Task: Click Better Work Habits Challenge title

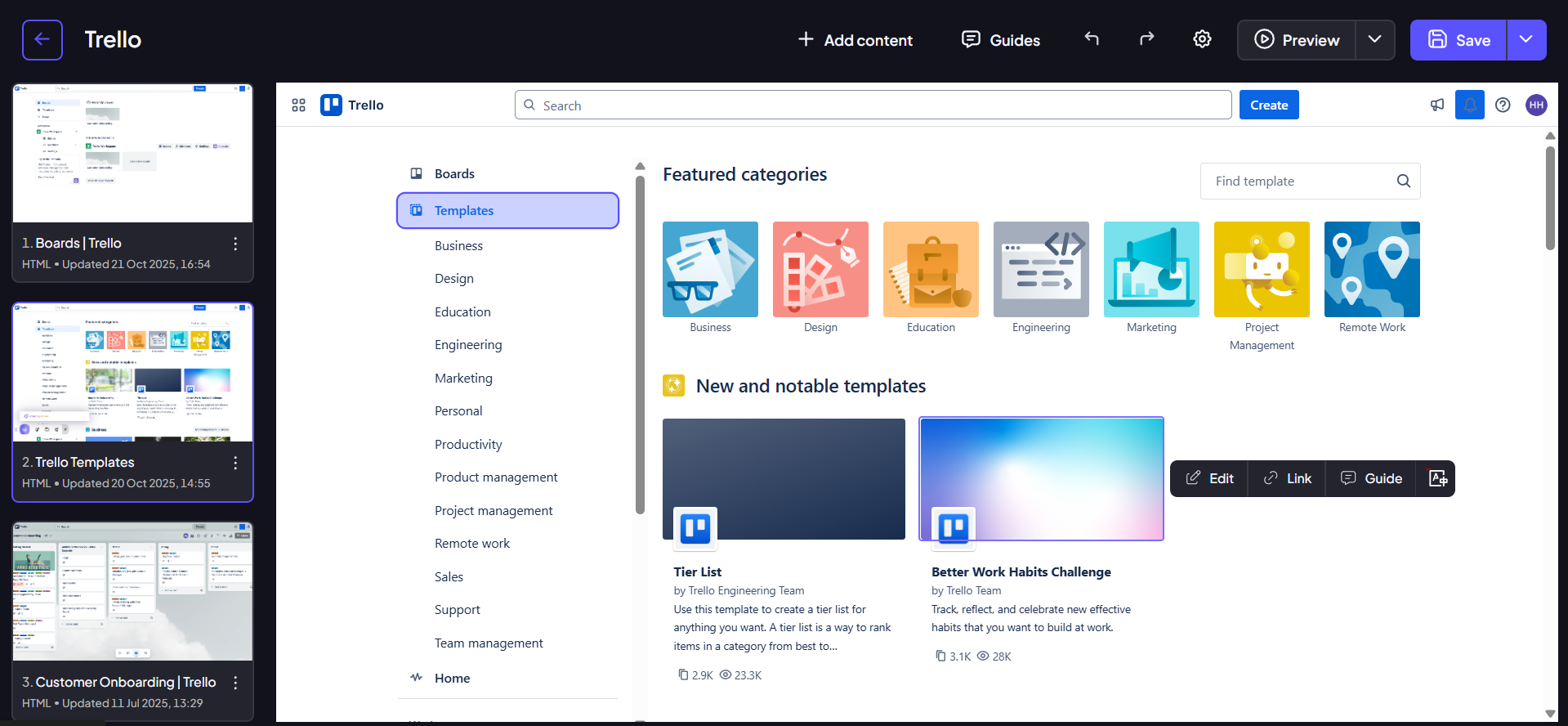Action: 1021,571
